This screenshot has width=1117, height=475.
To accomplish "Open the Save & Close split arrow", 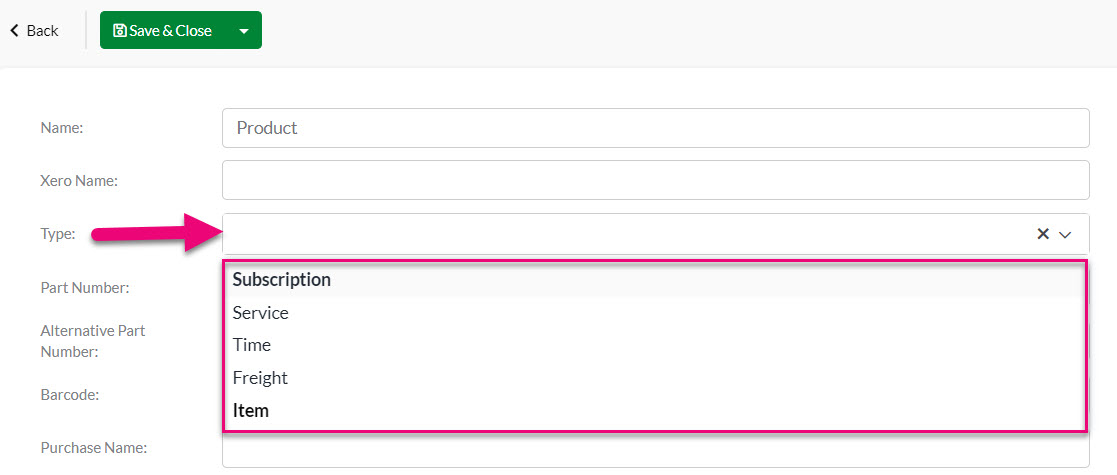I will coord(244,31).
